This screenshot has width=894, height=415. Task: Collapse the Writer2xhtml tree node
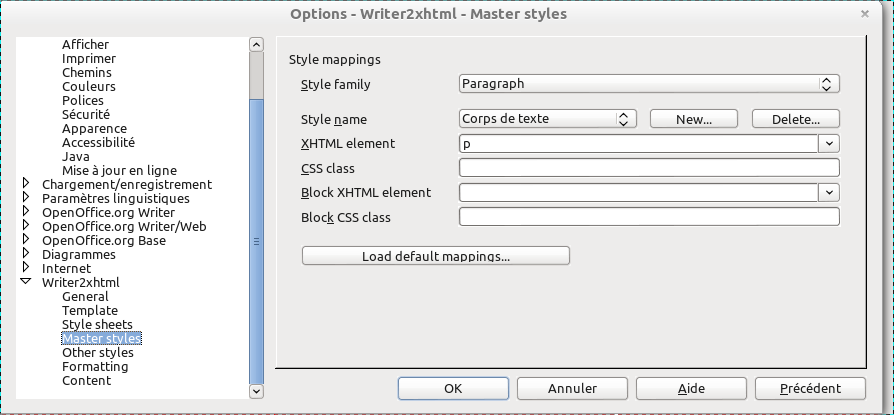tap(26, 282)
